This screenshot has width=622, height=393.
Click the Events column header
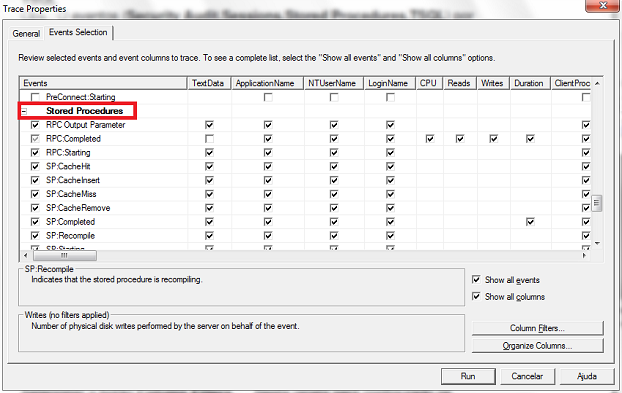(103, 83)
